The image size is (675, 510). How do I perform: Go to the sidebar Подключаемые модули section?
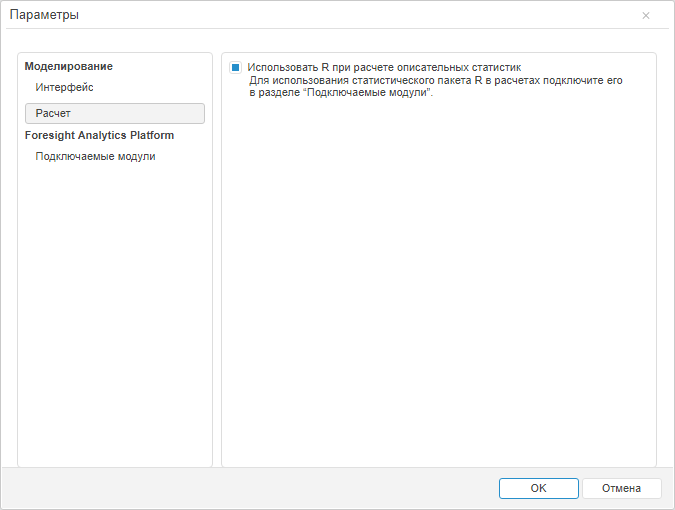95,156
